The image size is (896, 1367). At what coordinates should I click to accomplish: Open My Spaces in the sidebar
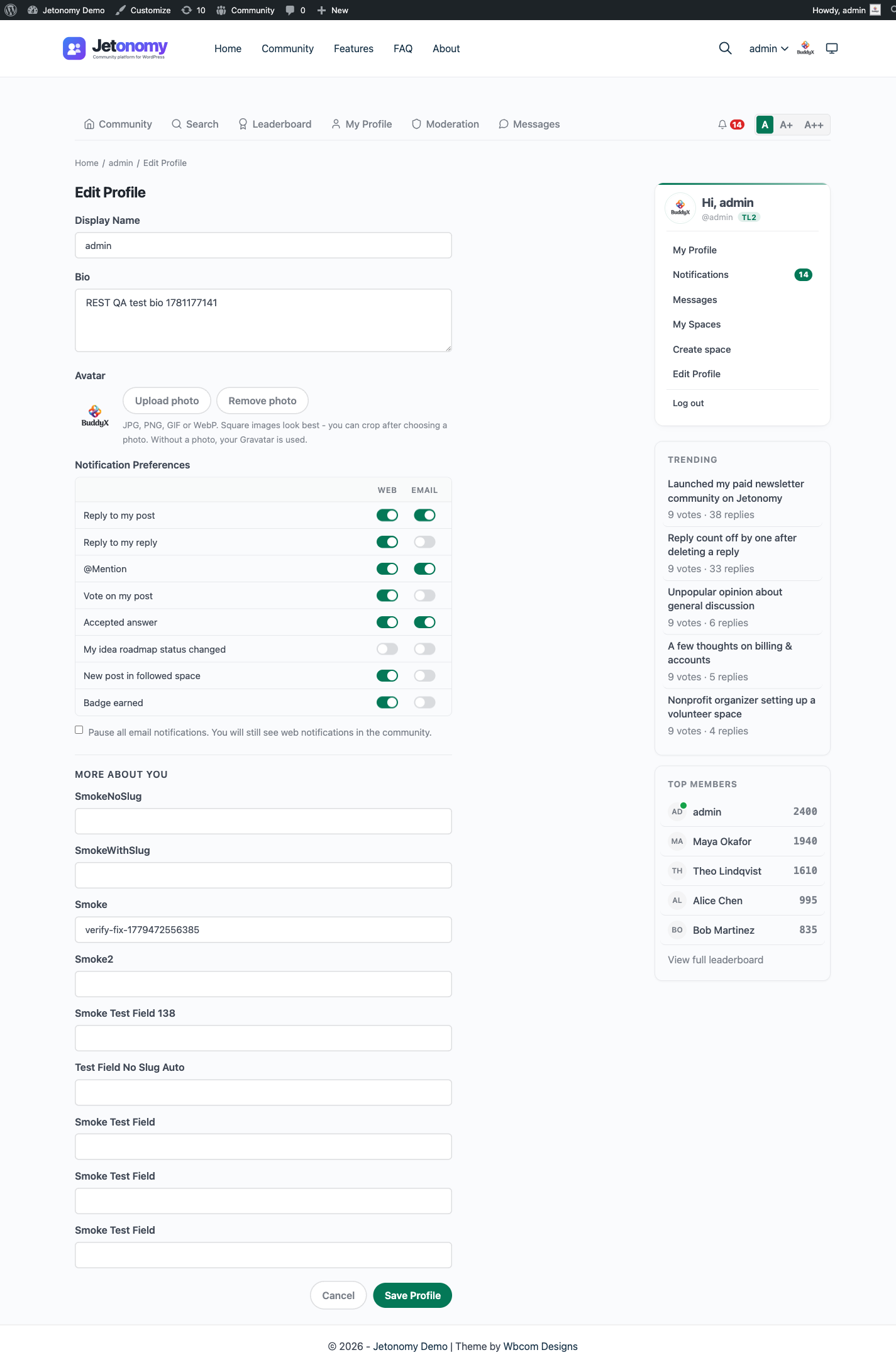[x=742, y=324]
